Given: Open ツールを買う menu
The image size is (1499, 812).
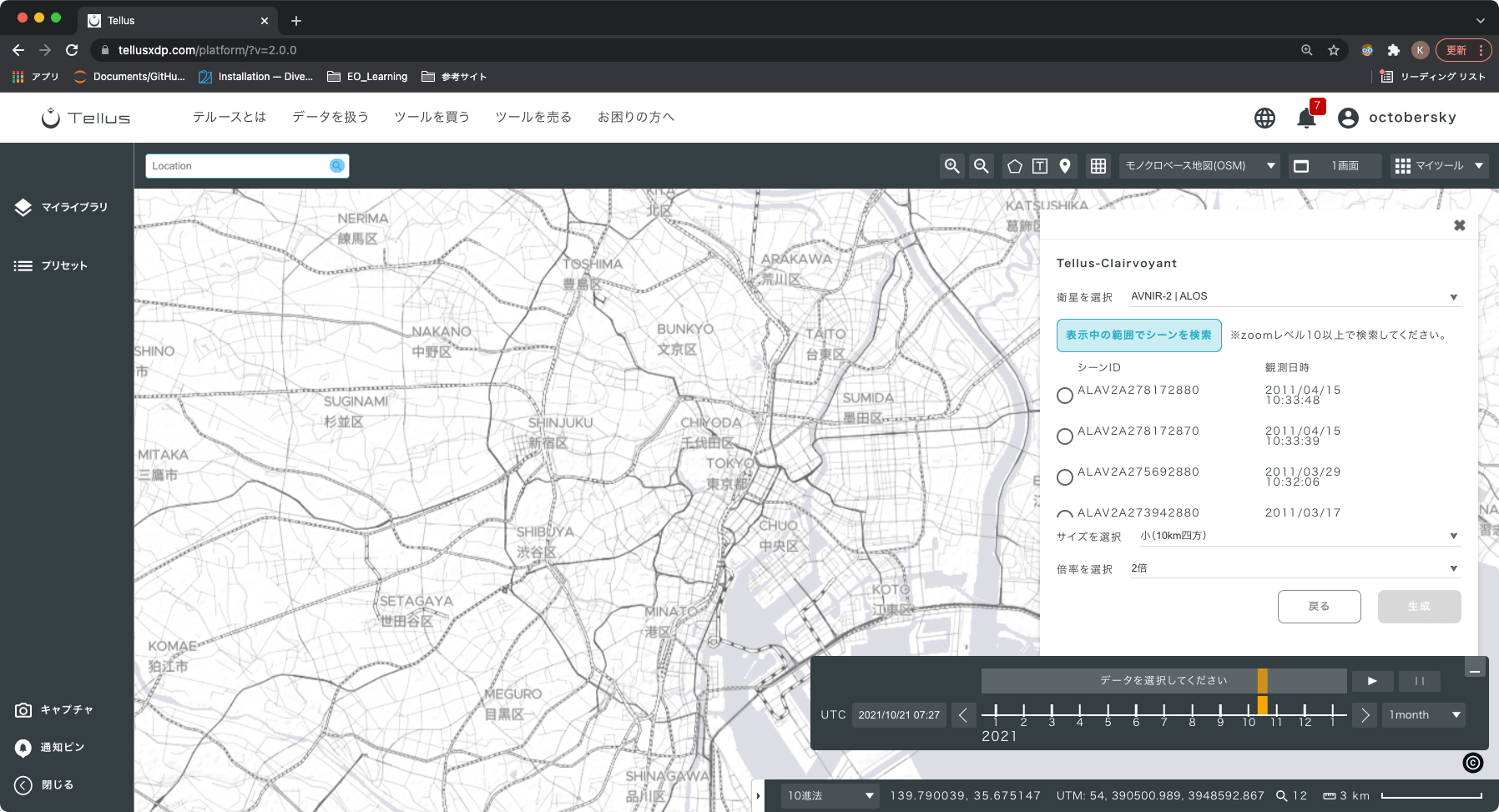Looking at the screenshot, I should click(432, 118).
